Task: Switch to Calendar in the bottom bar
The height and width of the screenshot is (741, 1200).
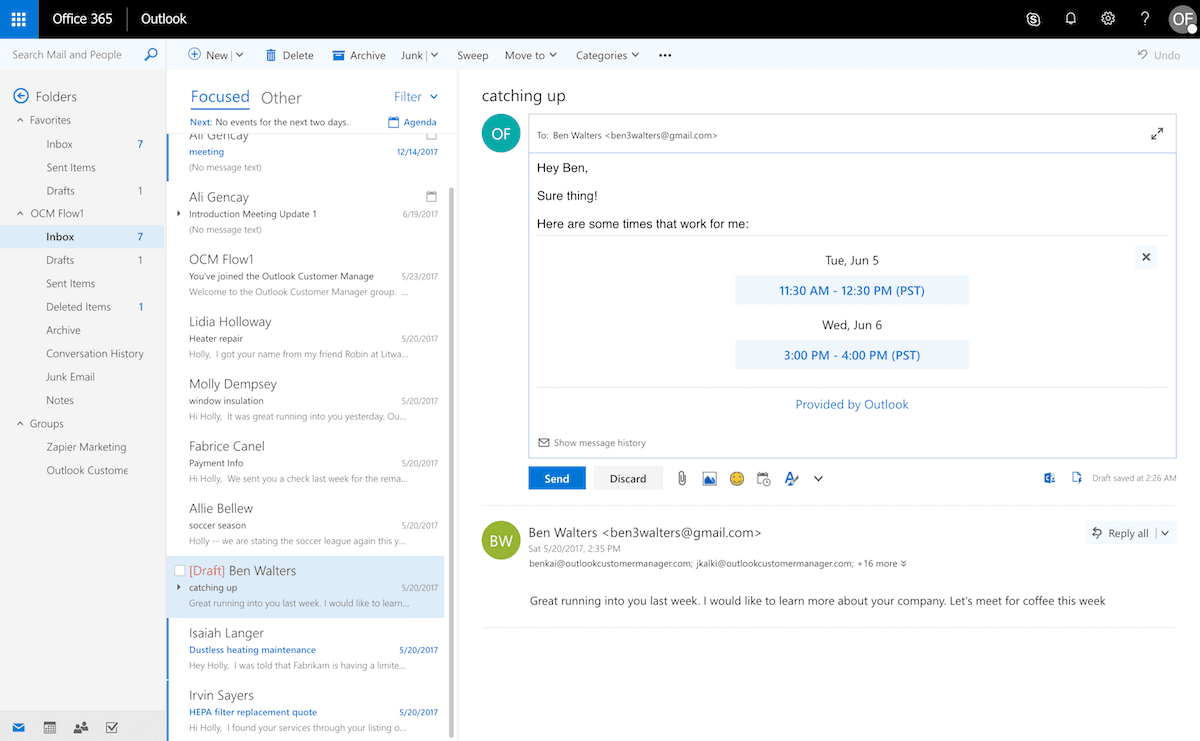Action: 50,727
